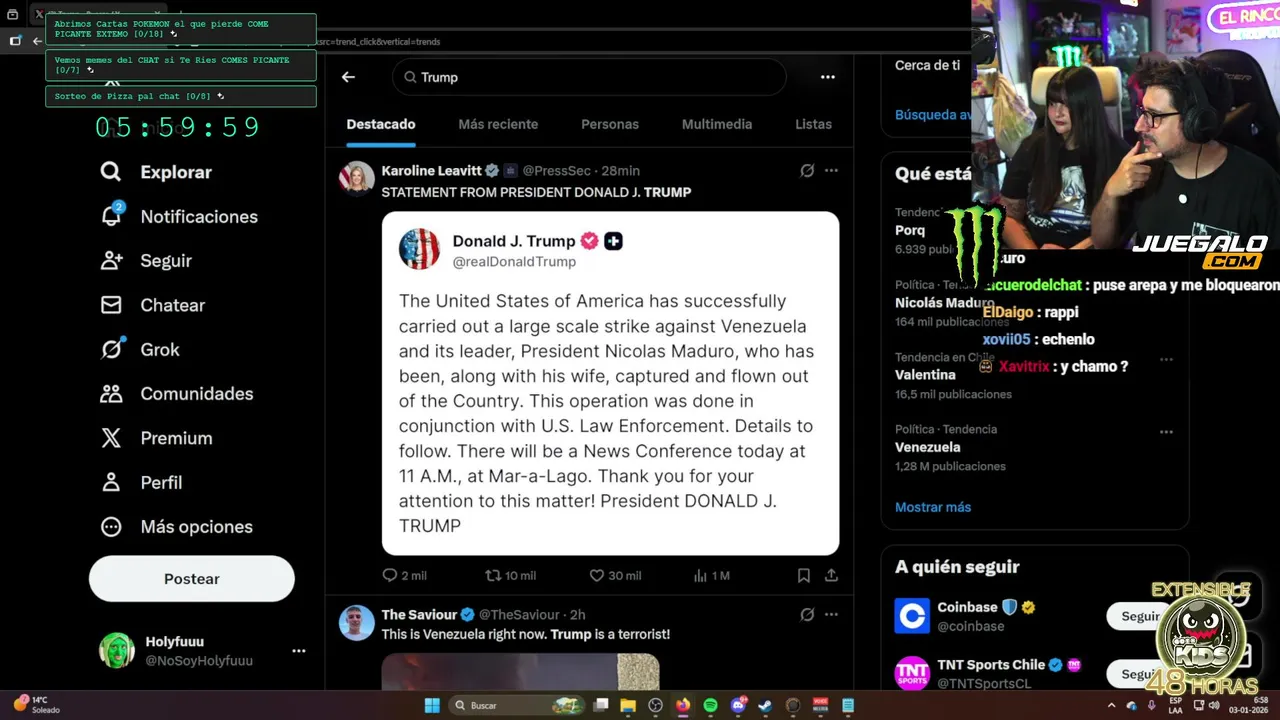Image resolution: width=1280 pixels, height=720 pixels.
Task: Open three-dot menu on Leavitt's post
Action: coord(831,170)
